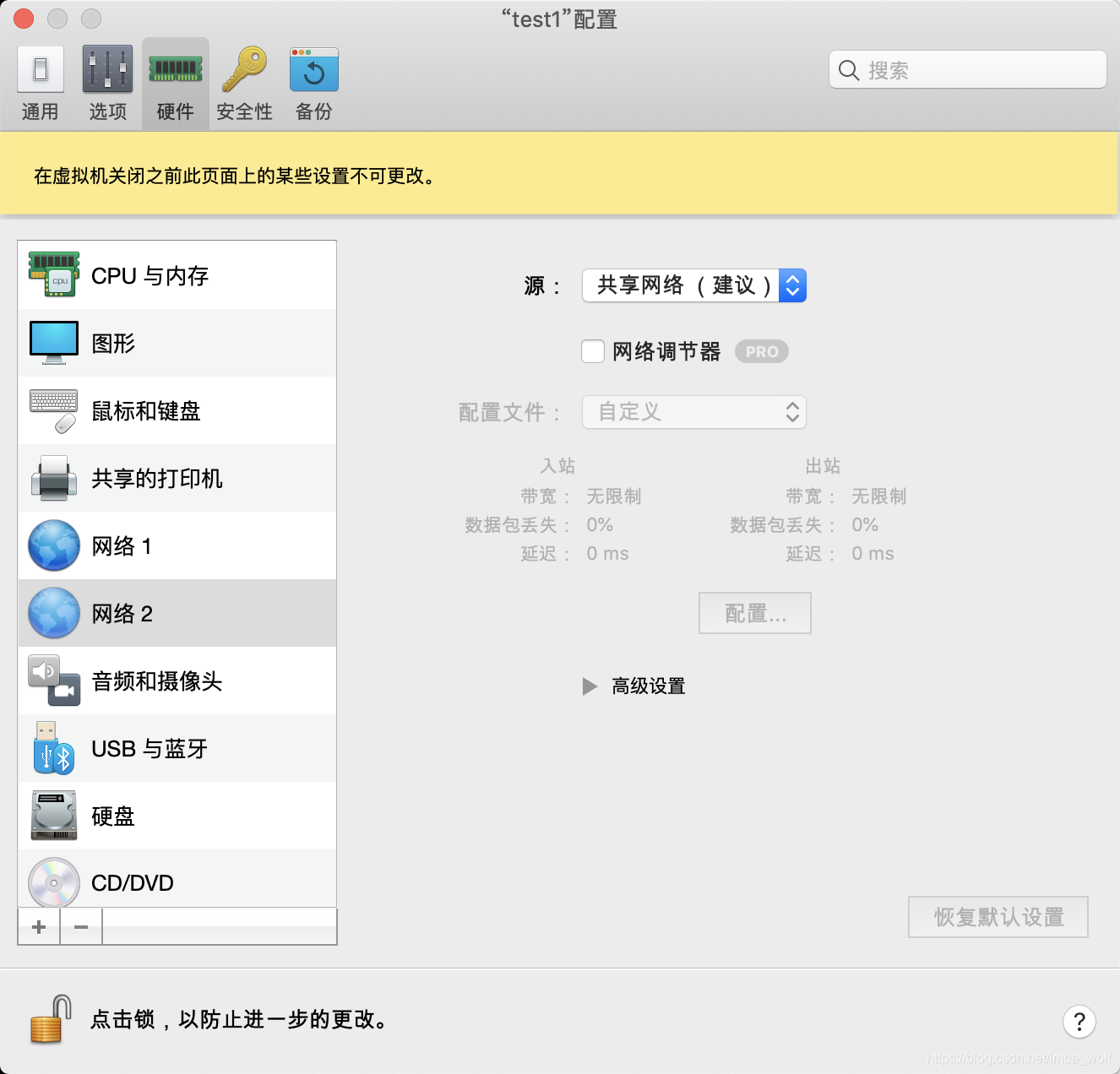1120x1074 pixels.
Task: Open help with the question mark button
Action: tap(1079, 1022)
